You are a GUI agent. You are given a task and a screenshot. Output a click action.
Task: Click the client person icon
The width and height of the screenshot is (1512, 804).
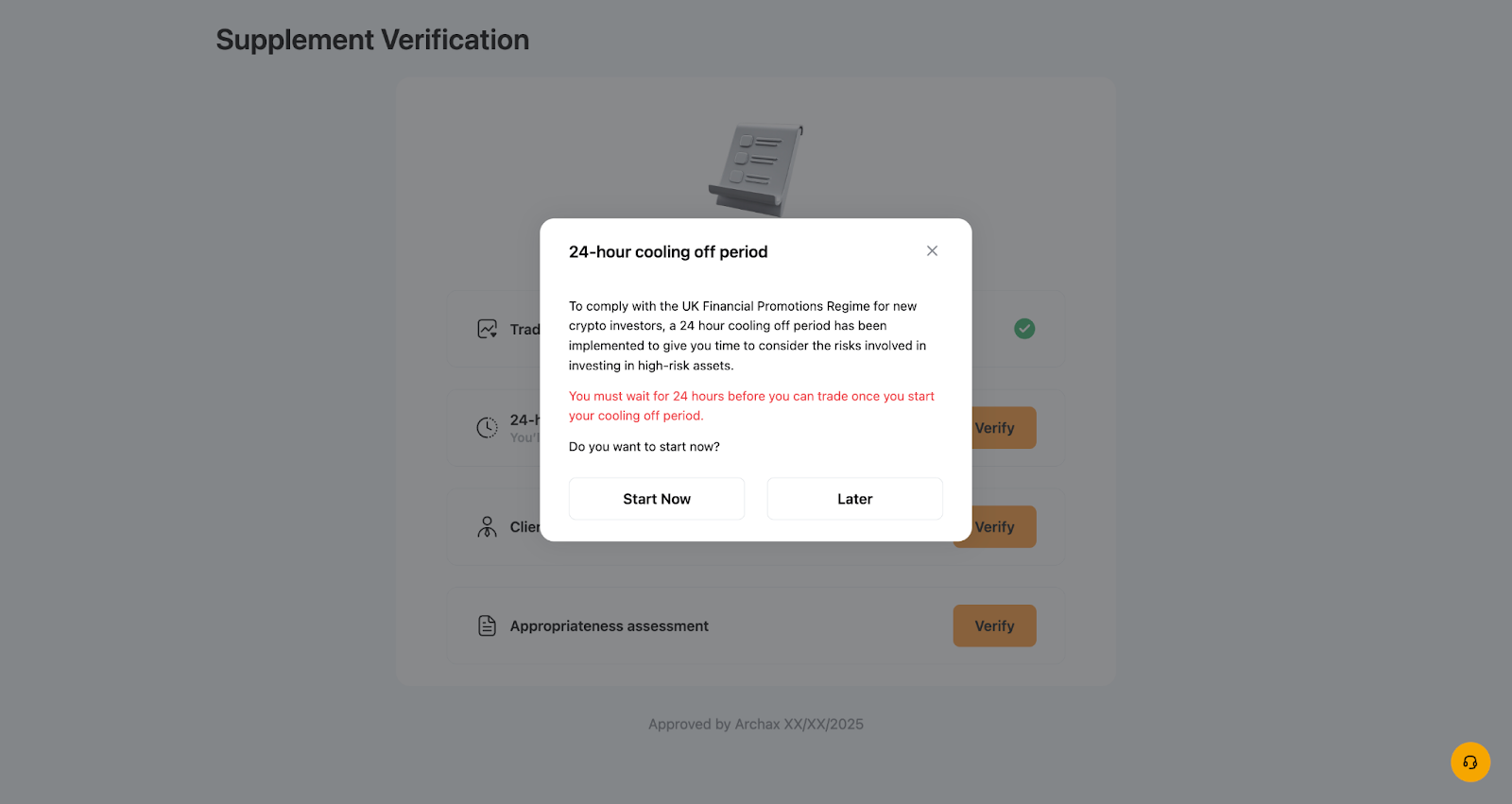[x=487, y=527]
